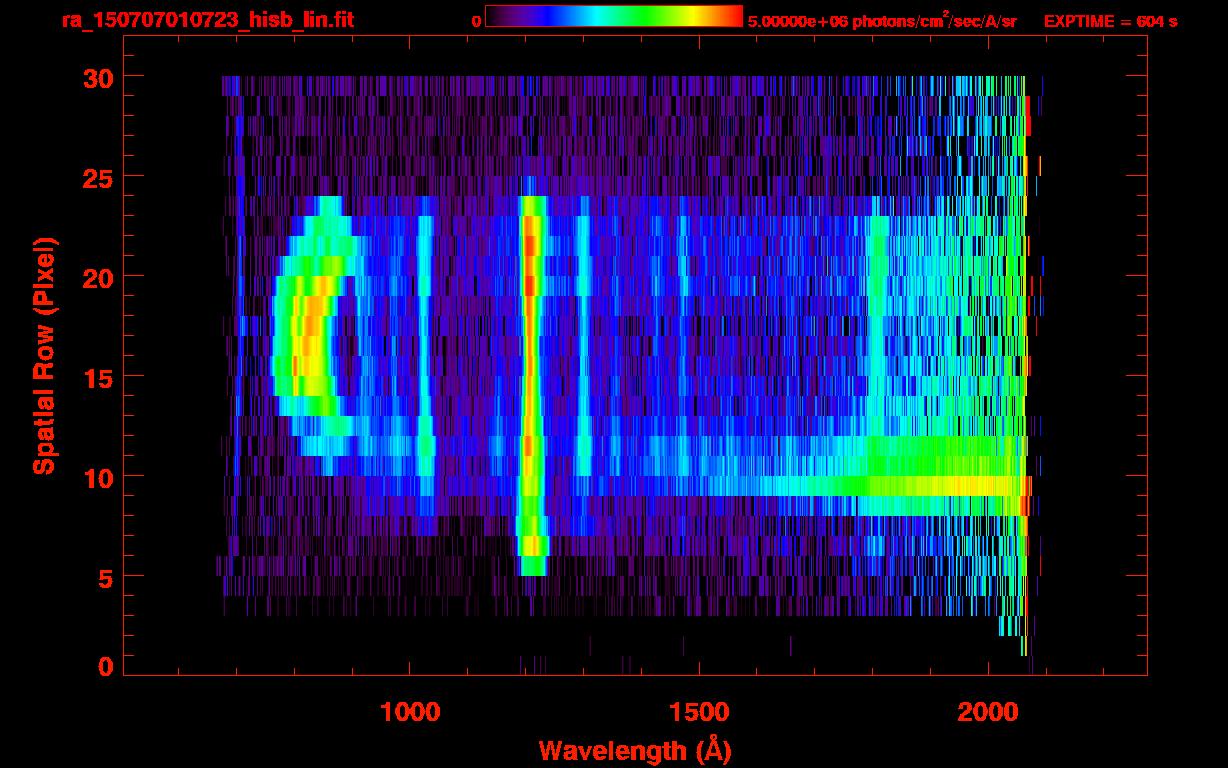This screenshot has height=768, width=1228.
Task: Click the 2000 wavelength tick label
Action: [988, 712]
